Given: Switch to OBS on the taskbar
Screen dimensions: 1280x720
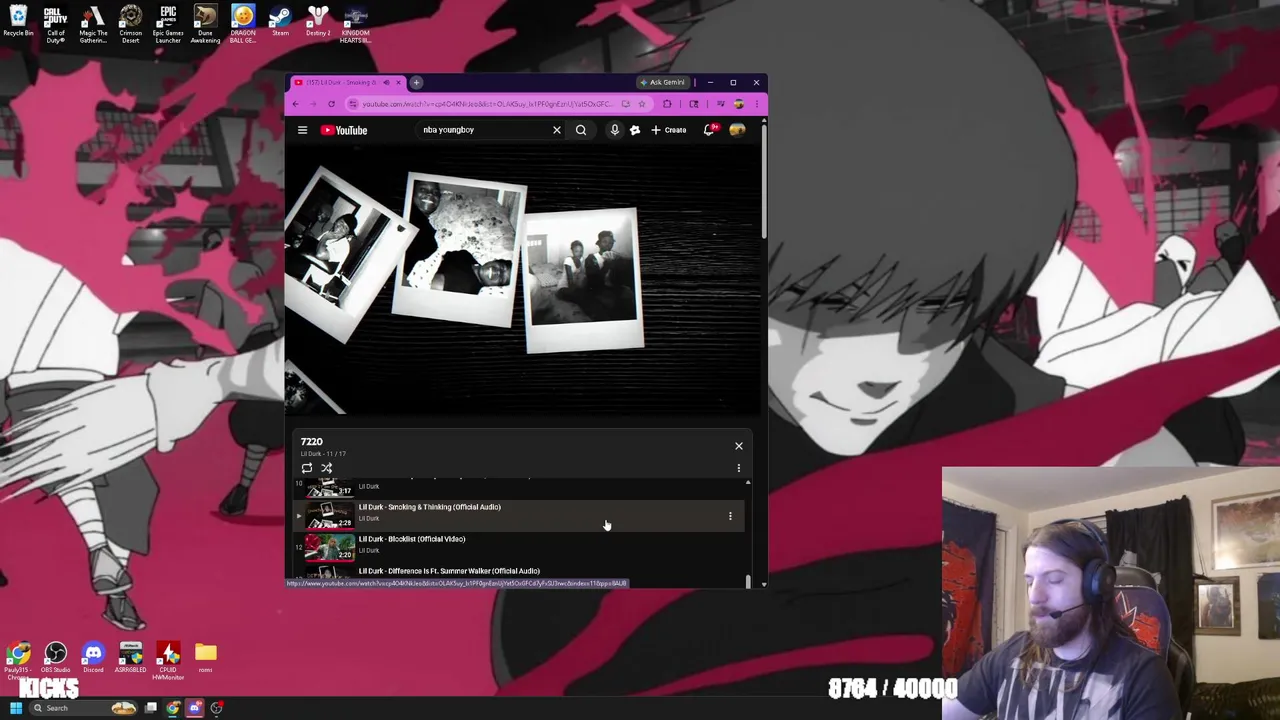Looking at the screenshot, I should tap(217, 708).
